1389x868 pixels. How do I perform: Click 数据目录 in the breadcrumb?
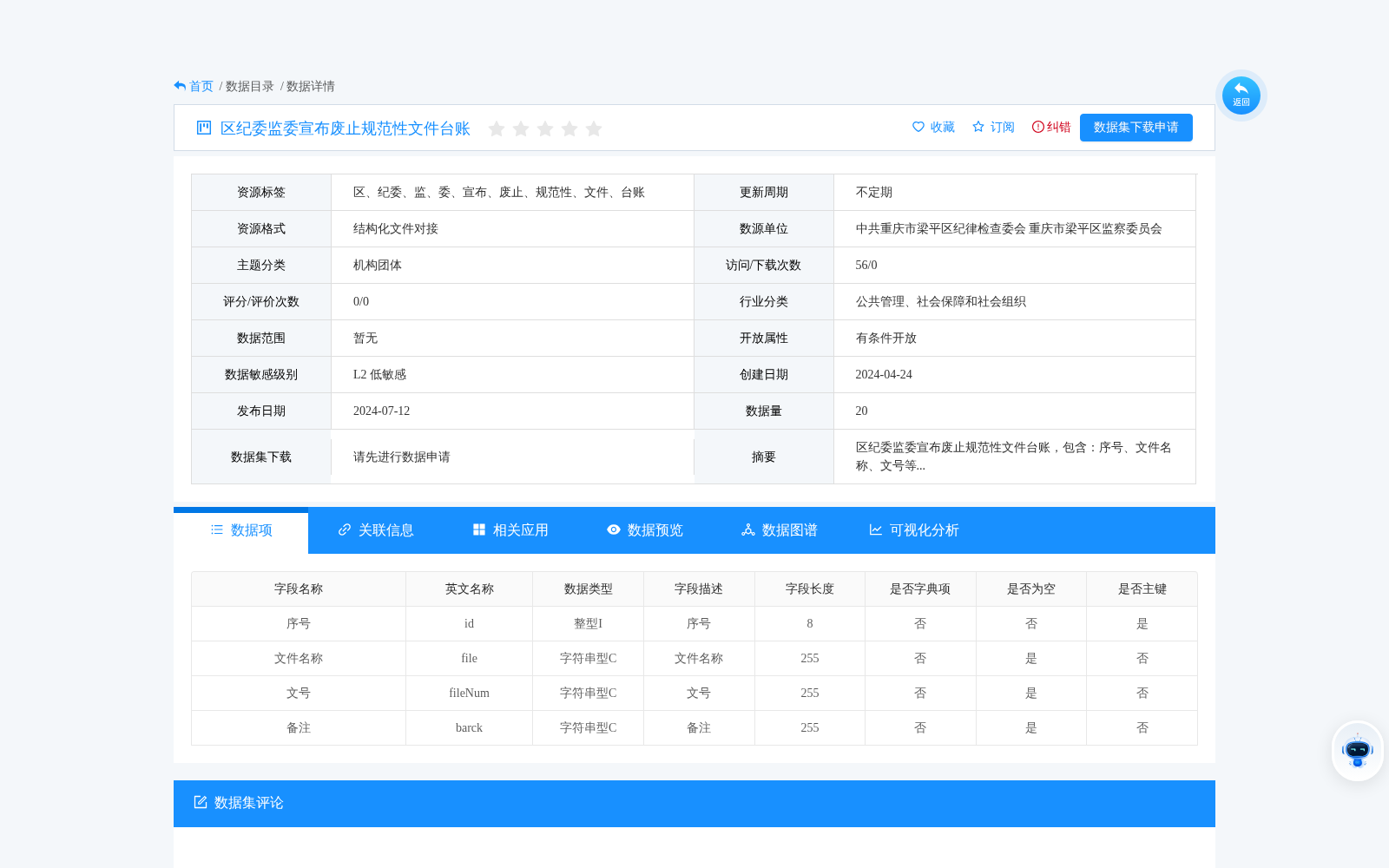[250, 86]
